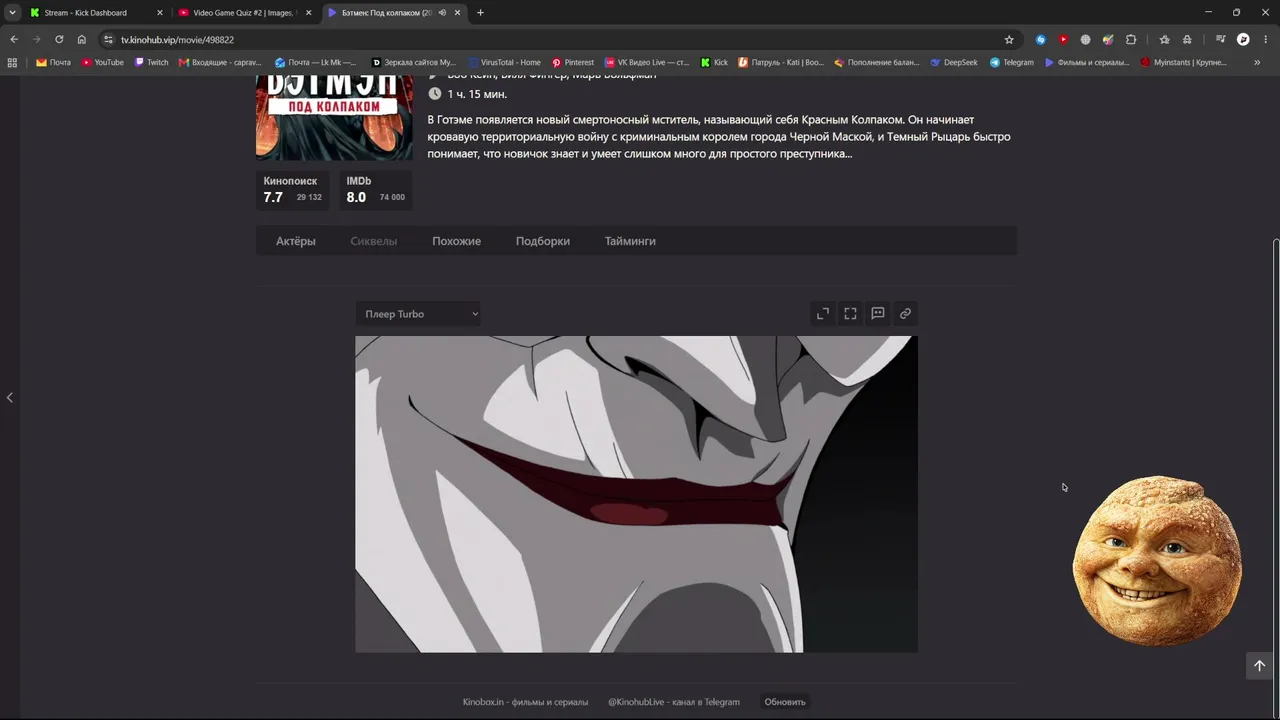
Task: Open the YouTube bookmark
Action: pyautogui.click(x=103, y=62)
